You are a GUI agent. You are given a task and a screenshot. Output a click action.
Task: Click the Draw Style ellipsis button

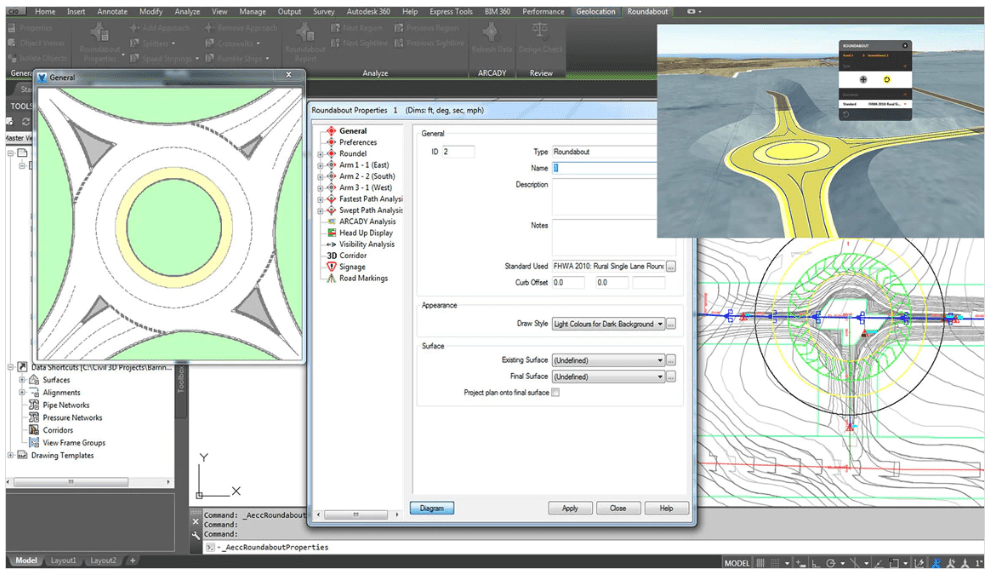(x=671, y=324)
